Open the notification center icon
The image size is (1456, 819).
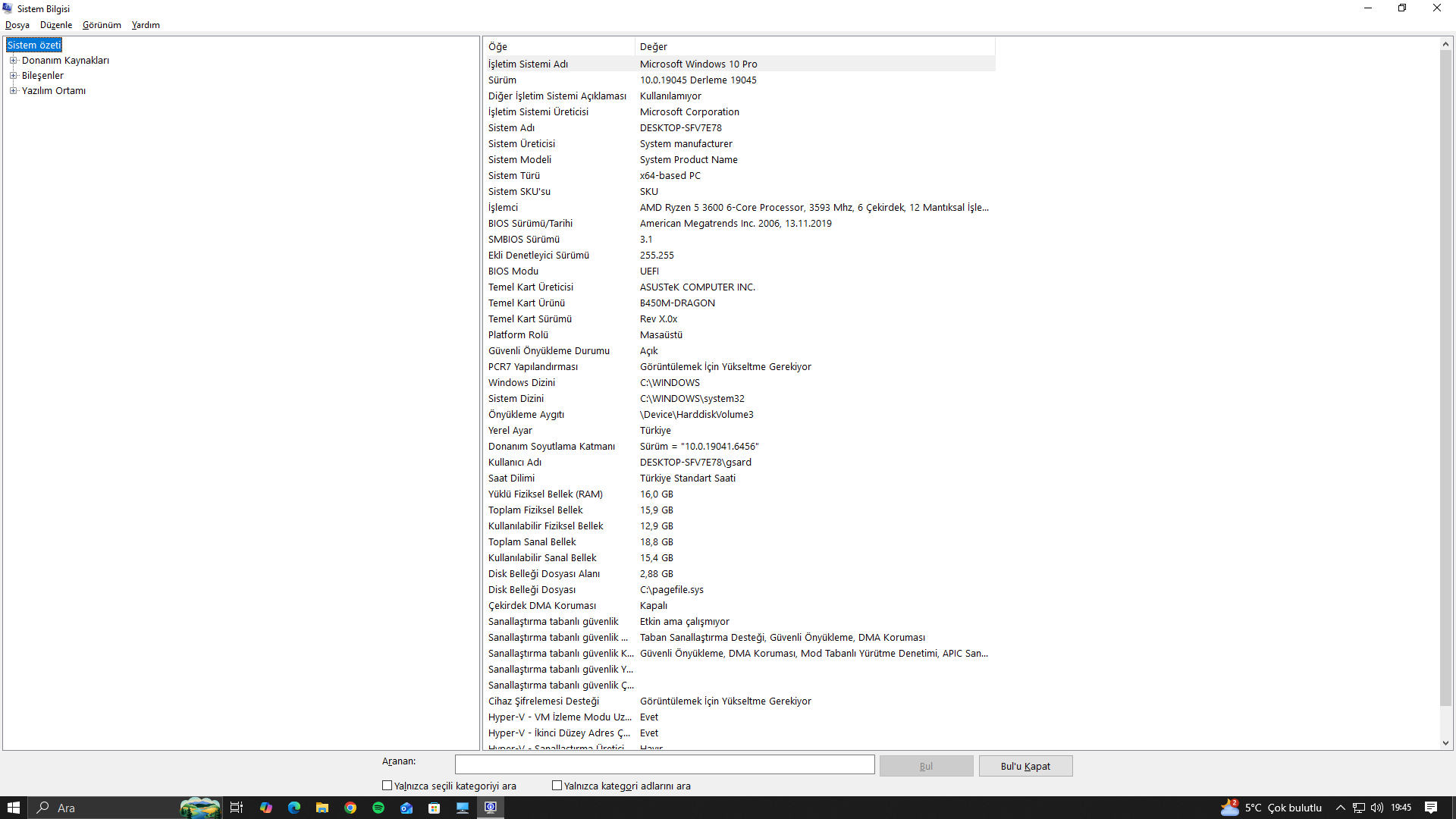coord(1431,808)
